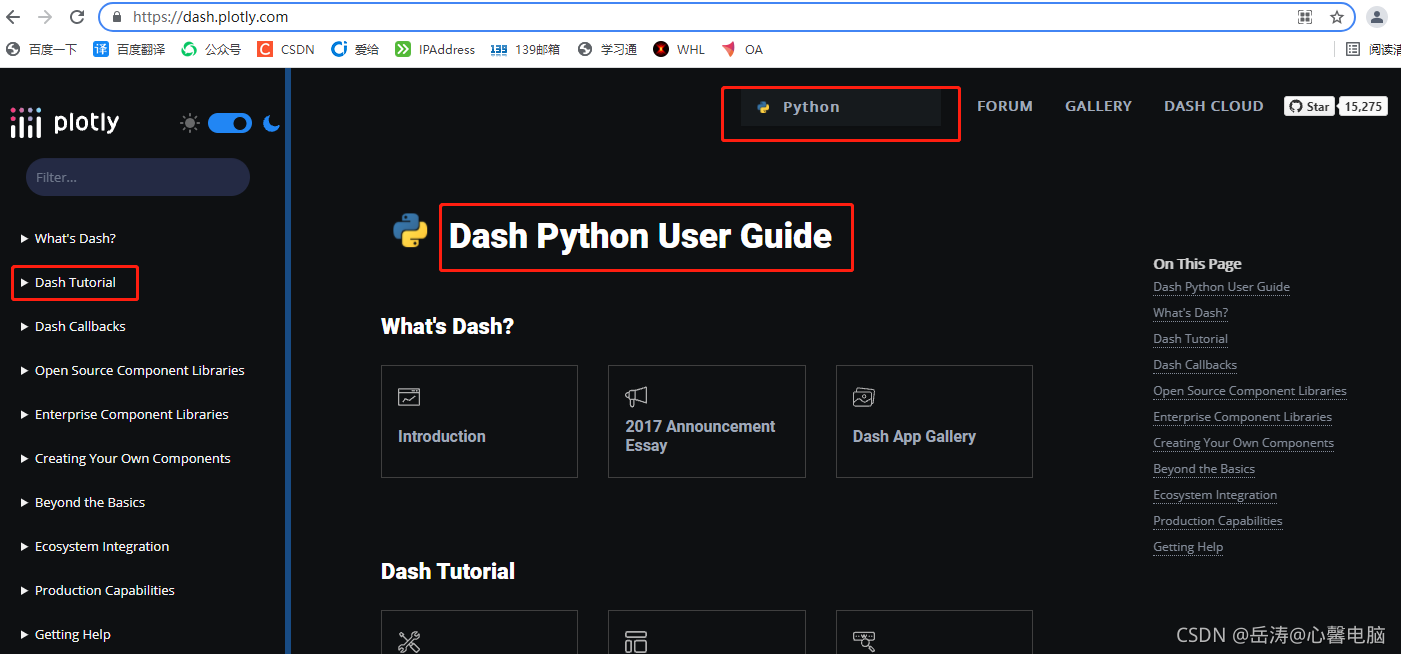Open the IPAddress bookmark

[x=435, y=49]
